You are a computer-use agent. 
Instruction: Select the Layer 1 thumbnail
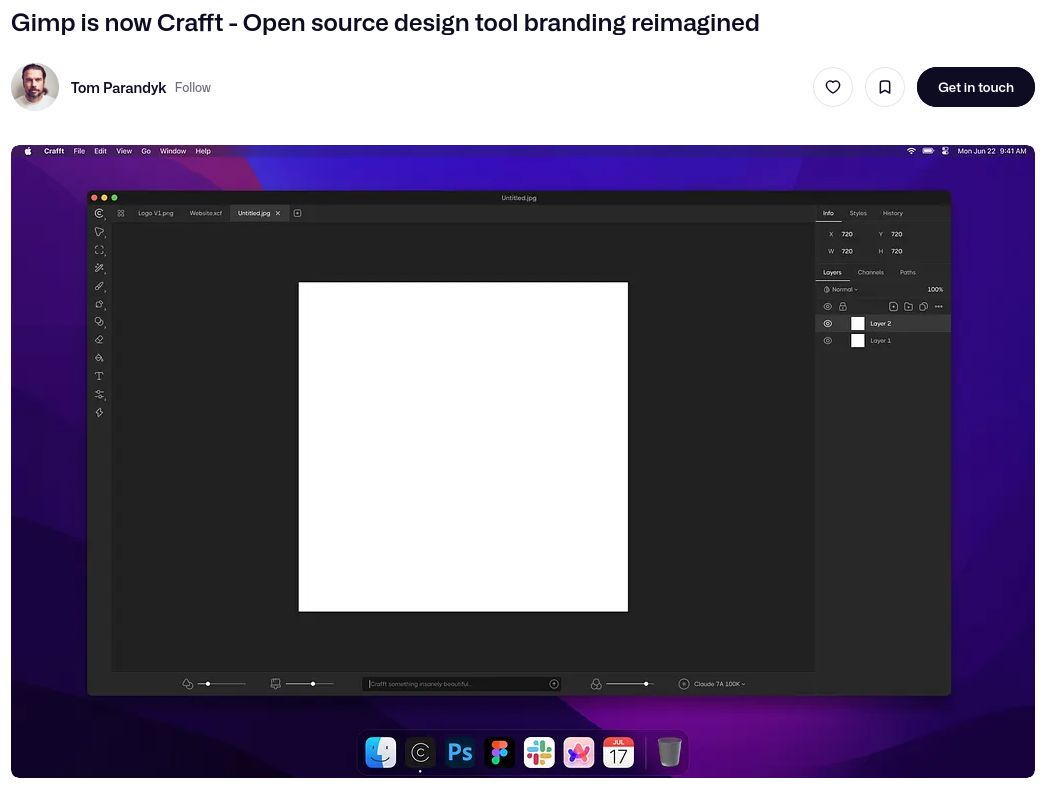coord(857,340)
